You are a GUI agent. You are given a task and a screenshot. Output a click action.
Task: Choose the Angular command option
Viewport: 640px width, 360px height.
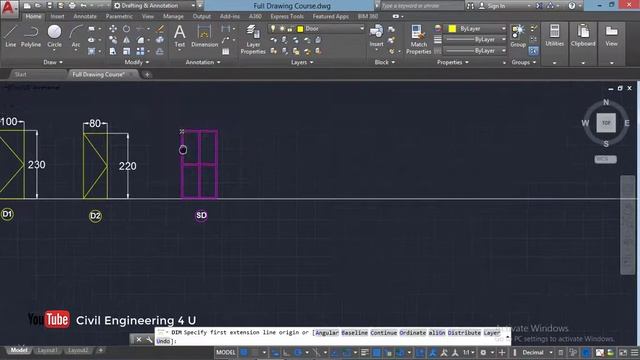327,333
